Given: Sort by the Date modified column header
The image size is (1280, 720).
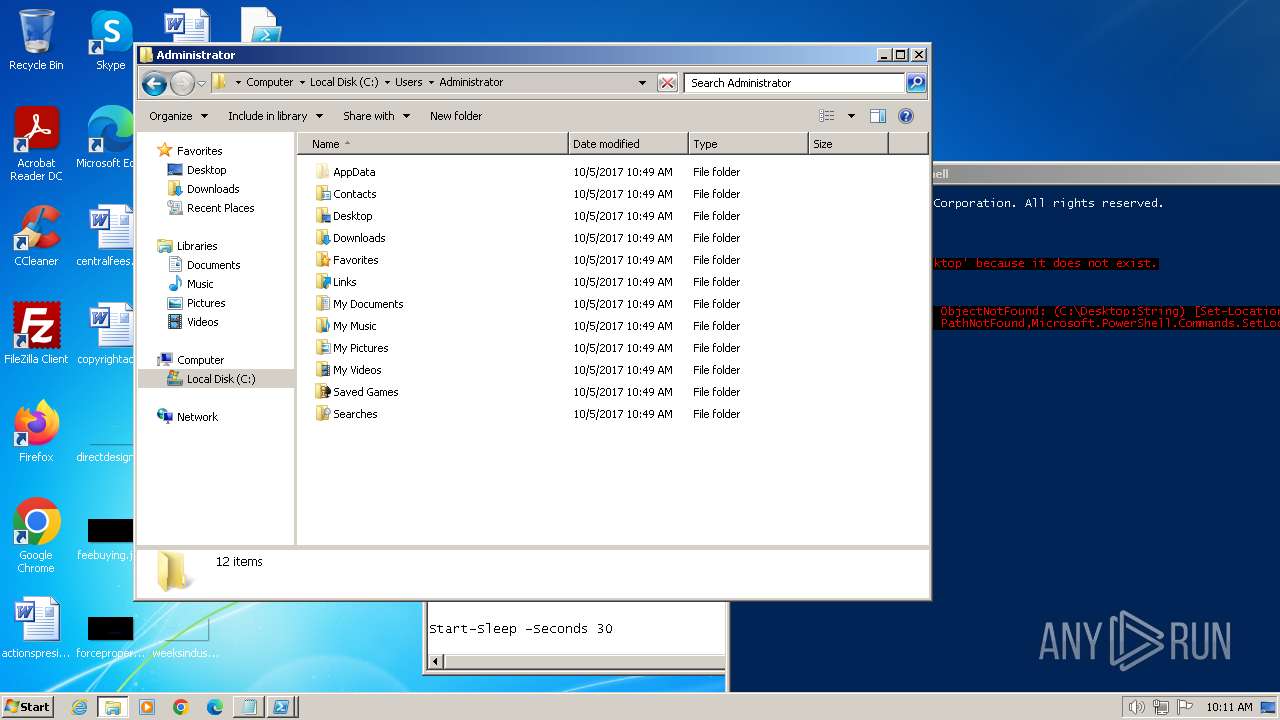Looking at the screenshot, I should pyautogui.click(x=628, y=144).
